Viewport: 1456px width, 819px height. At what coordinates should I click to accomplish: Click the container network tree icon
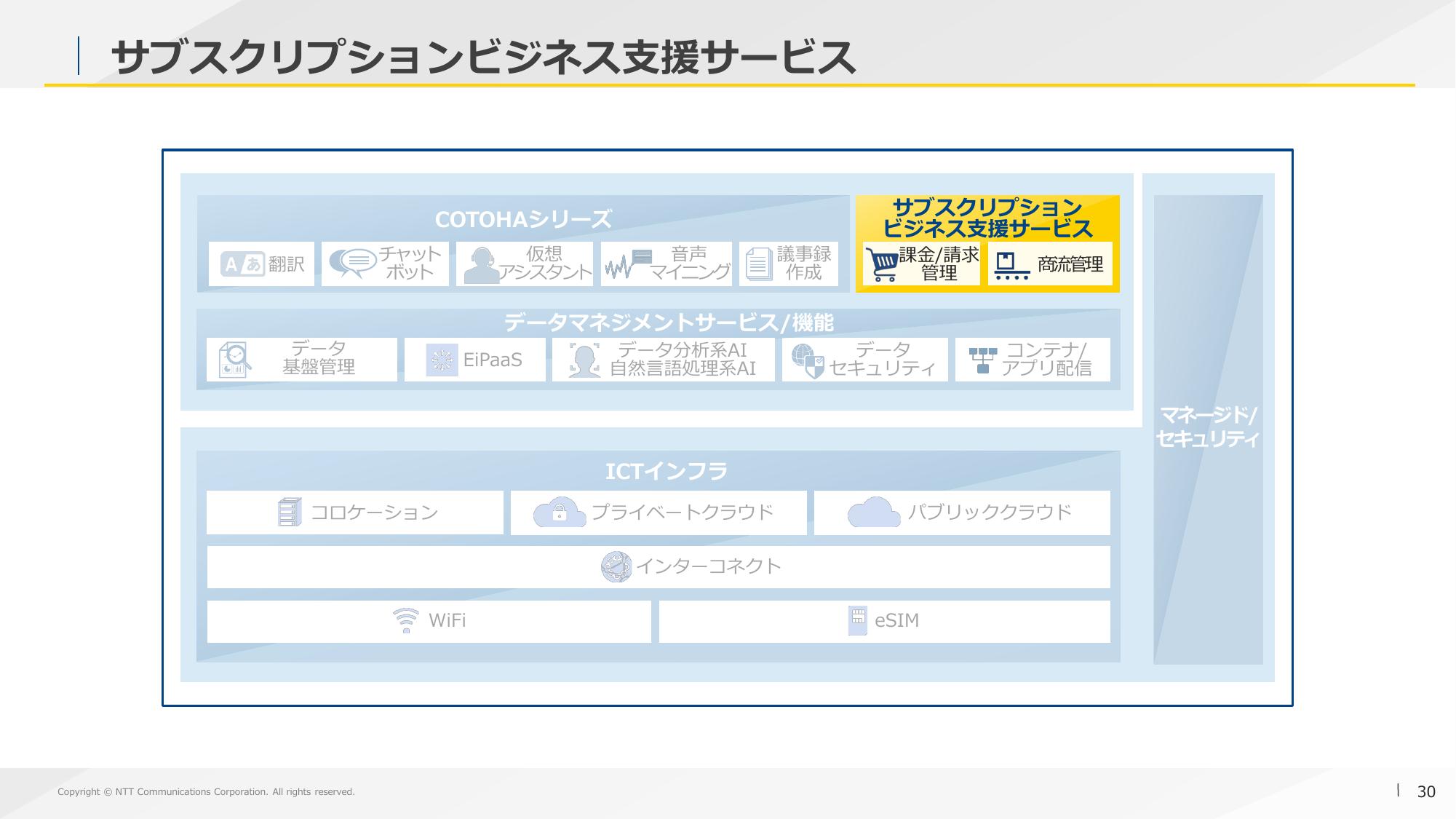point(983,360)
